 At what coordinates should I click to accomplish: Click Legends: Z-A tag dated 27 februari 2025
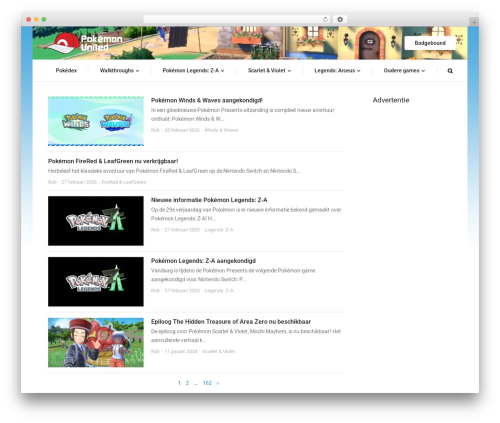coord(219,230)
